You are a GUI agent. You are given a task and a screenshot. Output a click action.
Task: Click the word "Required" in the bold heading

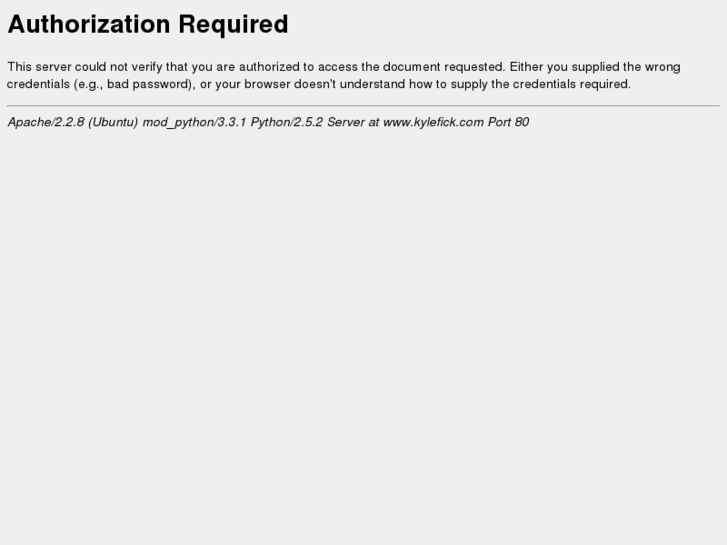pyautogui.click(x=233, y=26)
